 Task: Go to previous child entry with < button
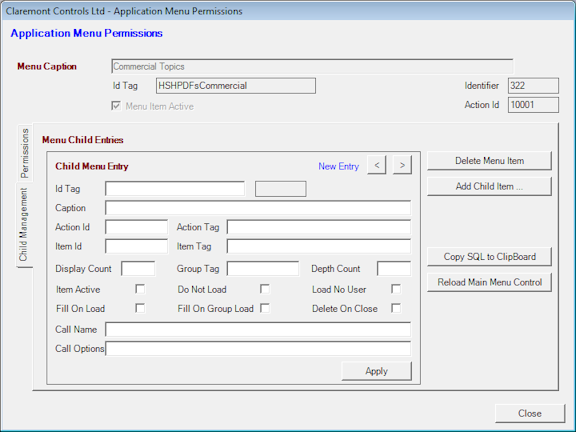(x=377, y=165)
